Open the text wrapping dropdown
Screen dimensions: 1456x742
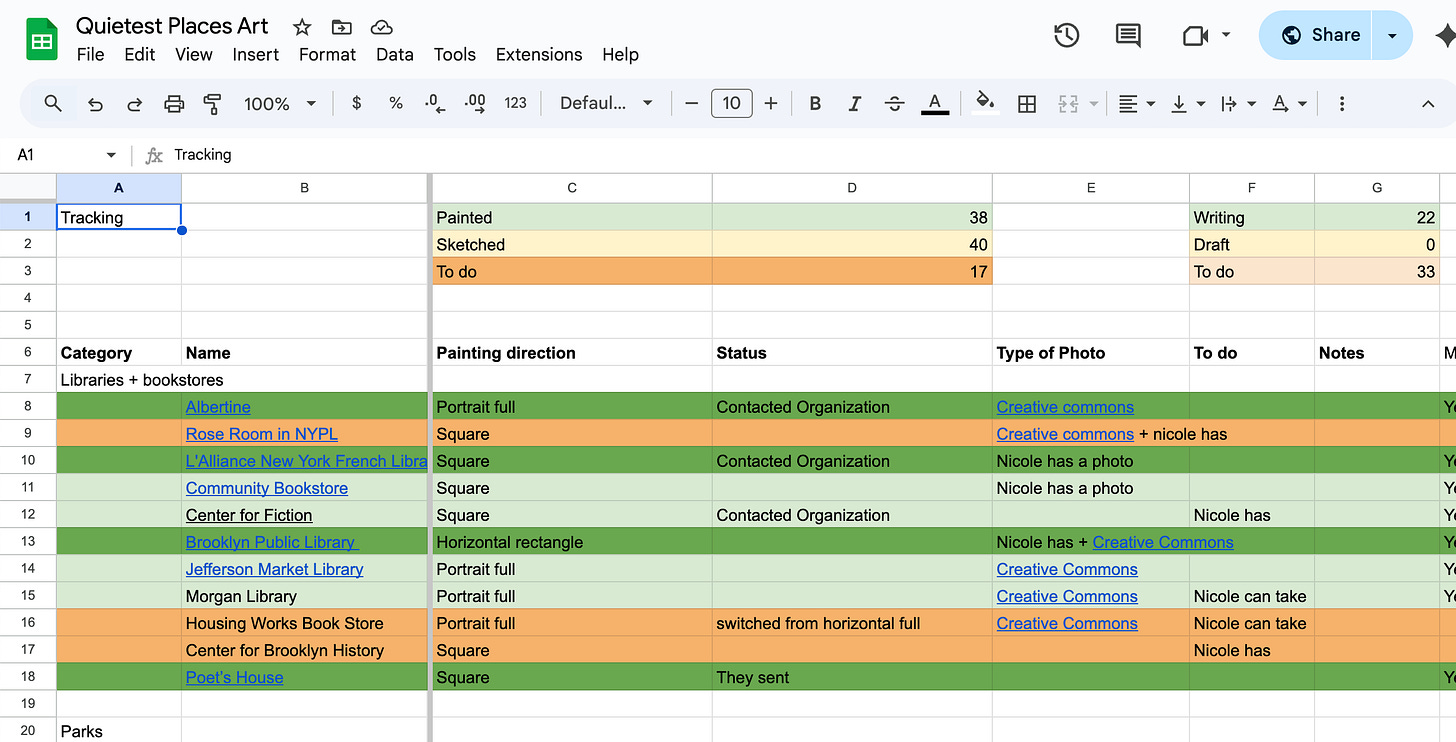click(1238, 103)
